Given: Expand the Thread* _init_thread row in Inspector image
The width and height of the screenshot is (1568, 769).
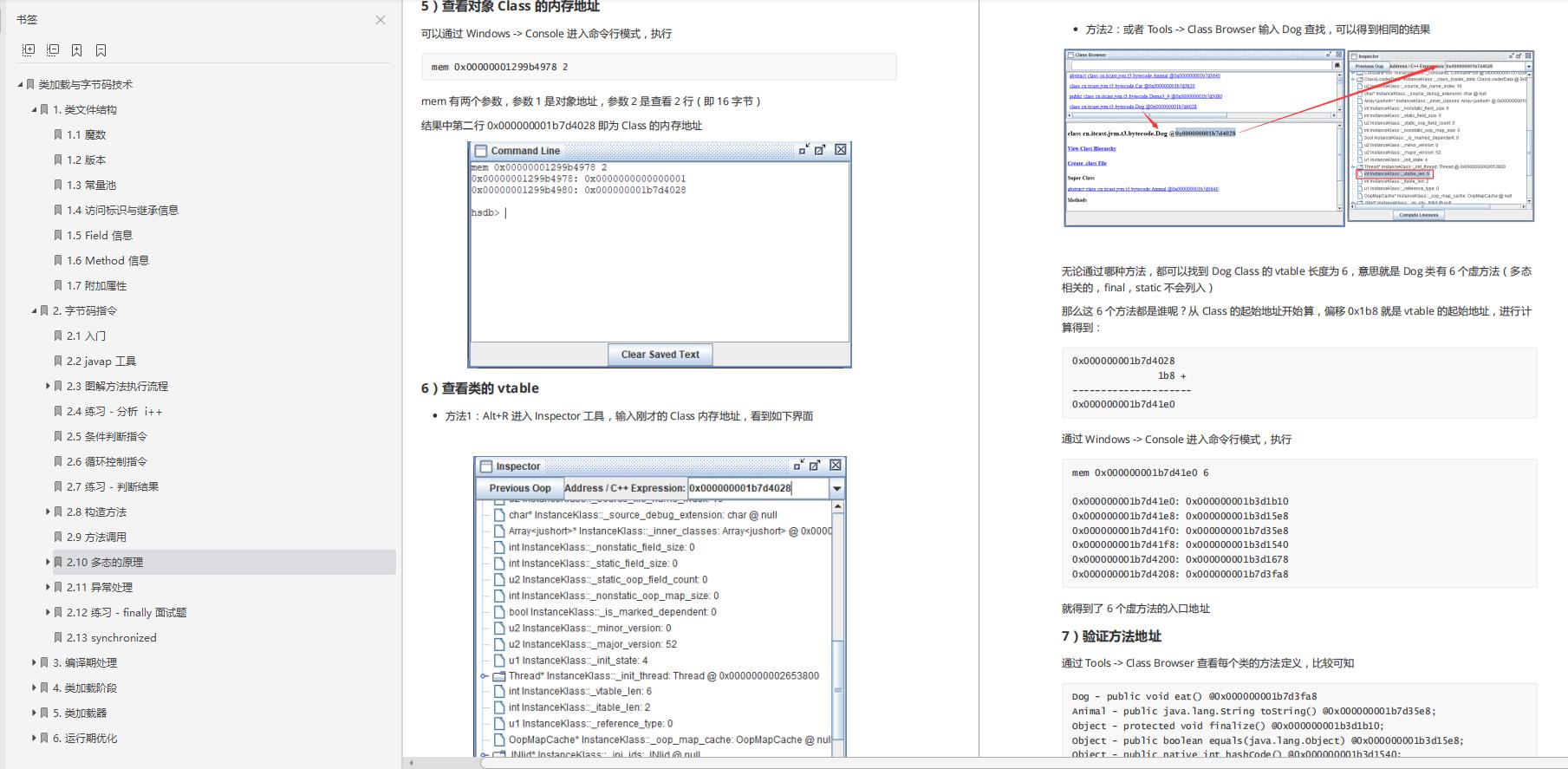Looking at the screenshot, I should [485, 676].
